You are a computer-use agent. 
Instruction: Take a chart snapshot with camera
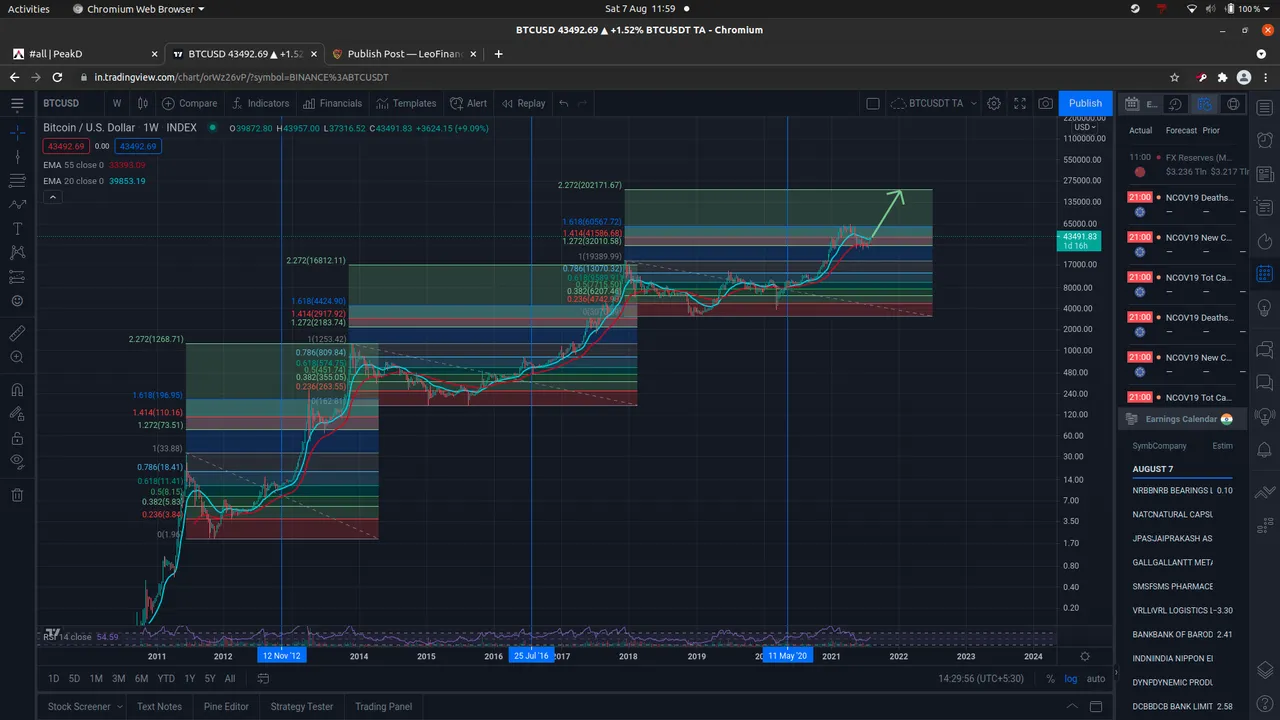(1045, 103)
